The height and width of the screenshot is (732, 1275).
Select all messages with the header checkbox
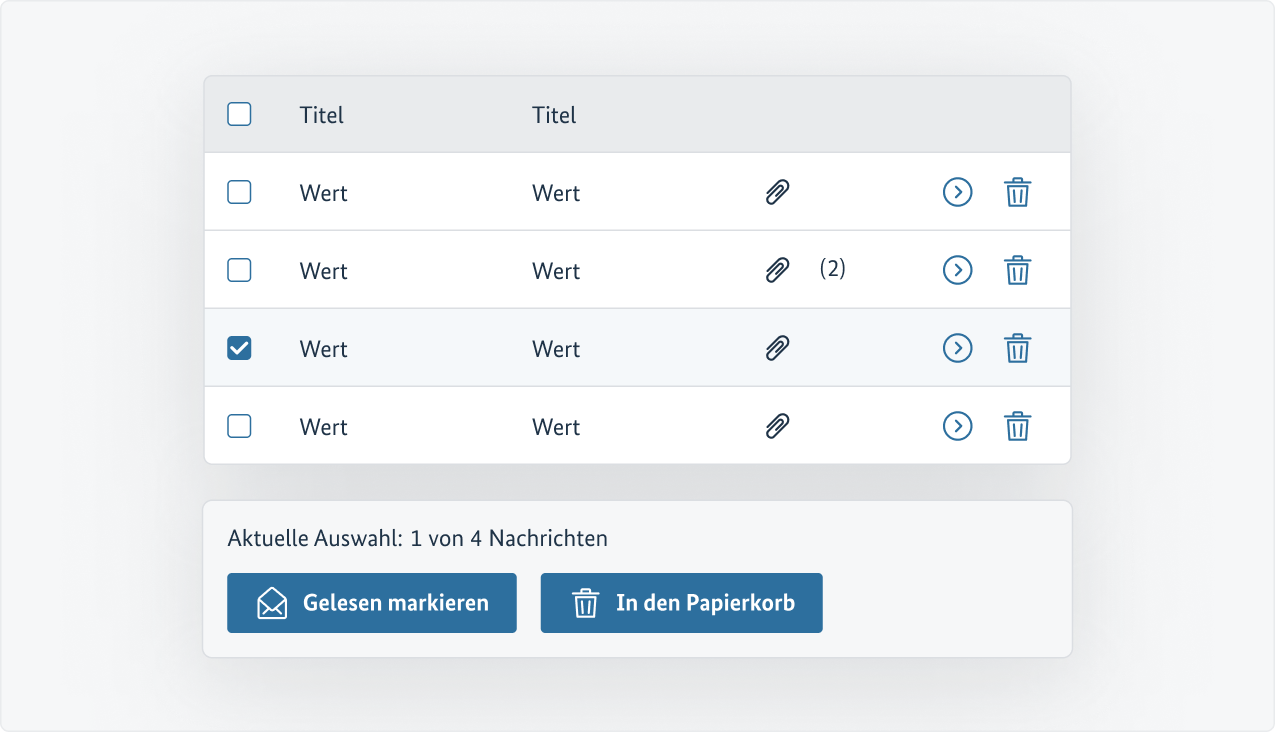tap(239, 114)
